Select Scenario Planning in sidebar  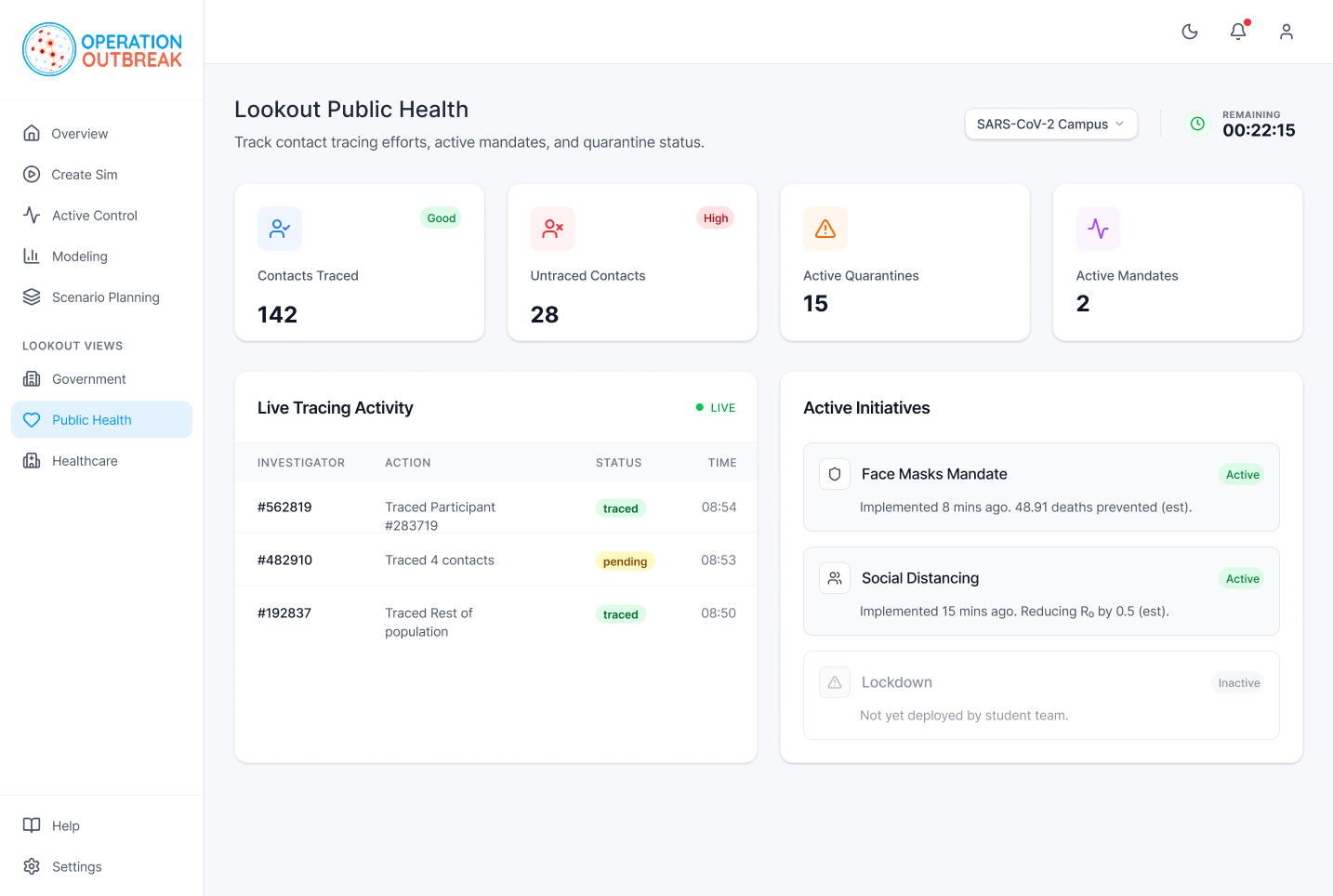tap(105, 297)
